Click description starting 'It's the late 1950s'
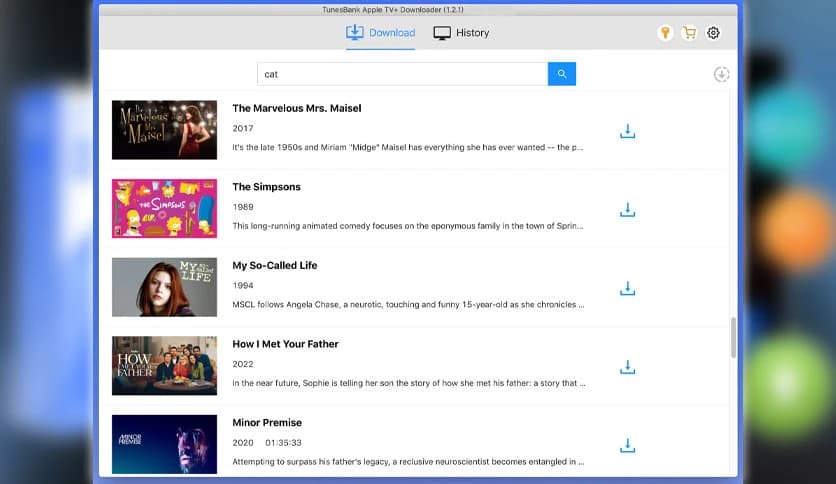The width and height of the screenshot is (836, 484). [407, 148]
